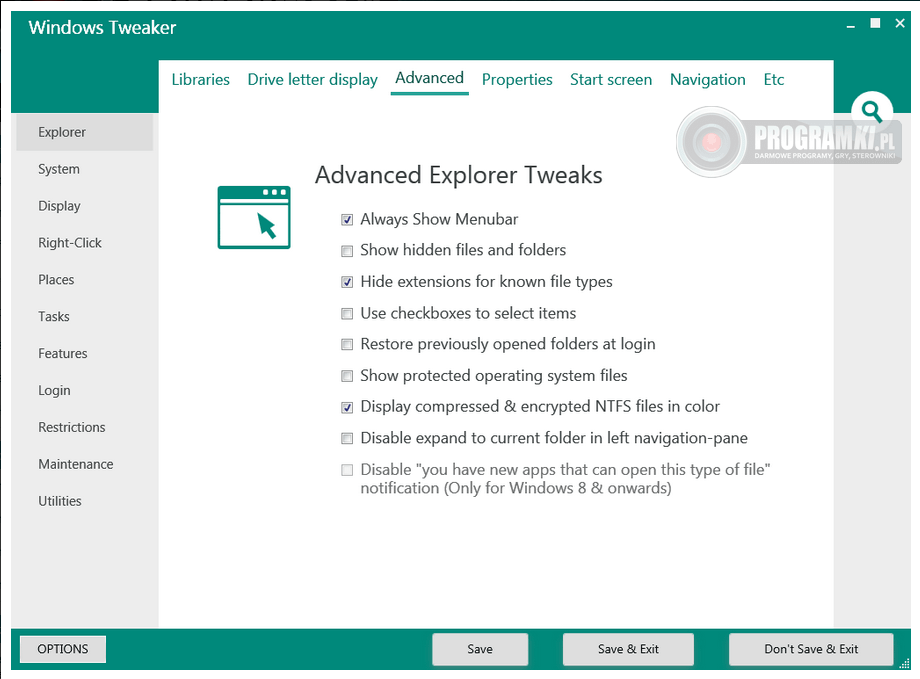This screenshot has width=920, height=679.
Task: Open the Display category
Action: [84, 206]
